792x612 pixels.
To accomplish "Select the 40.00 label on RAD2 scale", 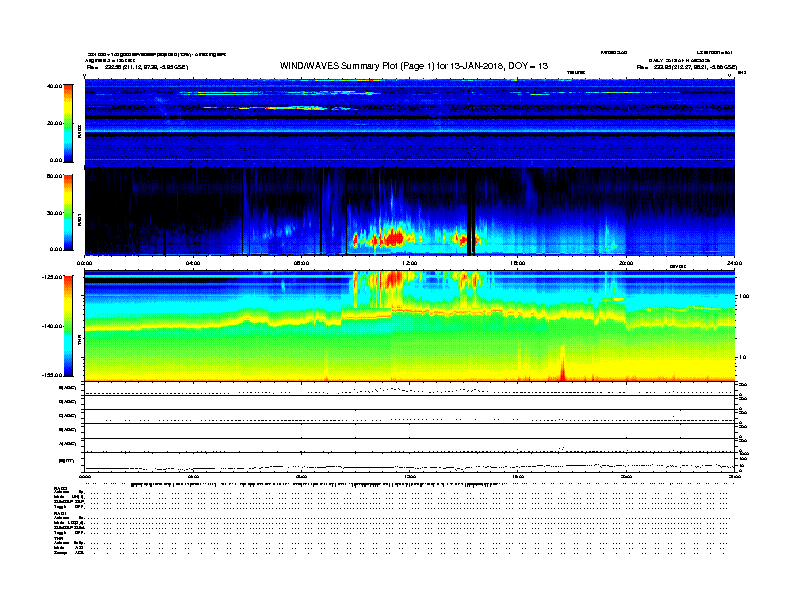I will coord(54,86).
